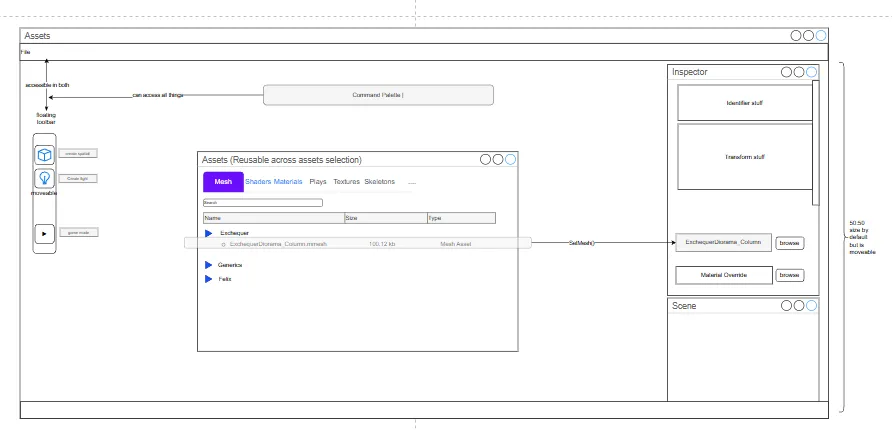Click the Inspector panel title

pyautogui.click(x=689, y=72)
